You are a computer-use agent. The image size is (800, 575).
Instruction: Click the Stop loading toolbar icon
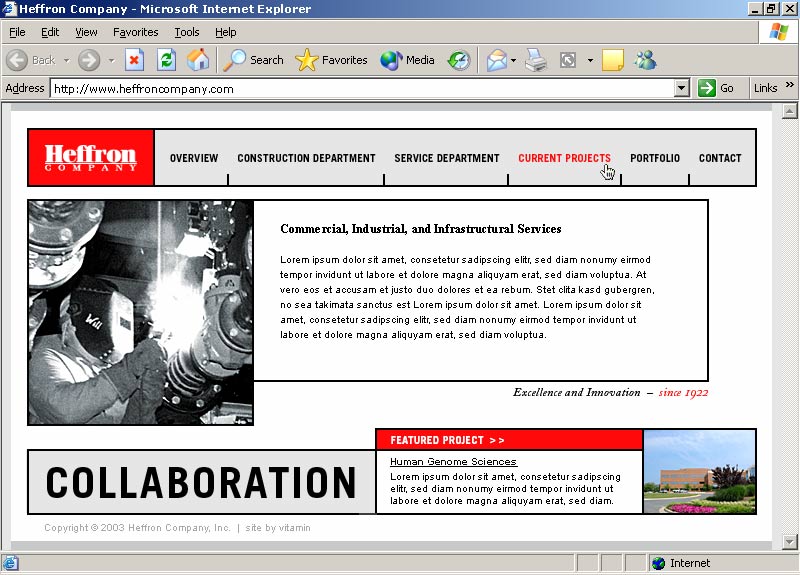[134, 60]
